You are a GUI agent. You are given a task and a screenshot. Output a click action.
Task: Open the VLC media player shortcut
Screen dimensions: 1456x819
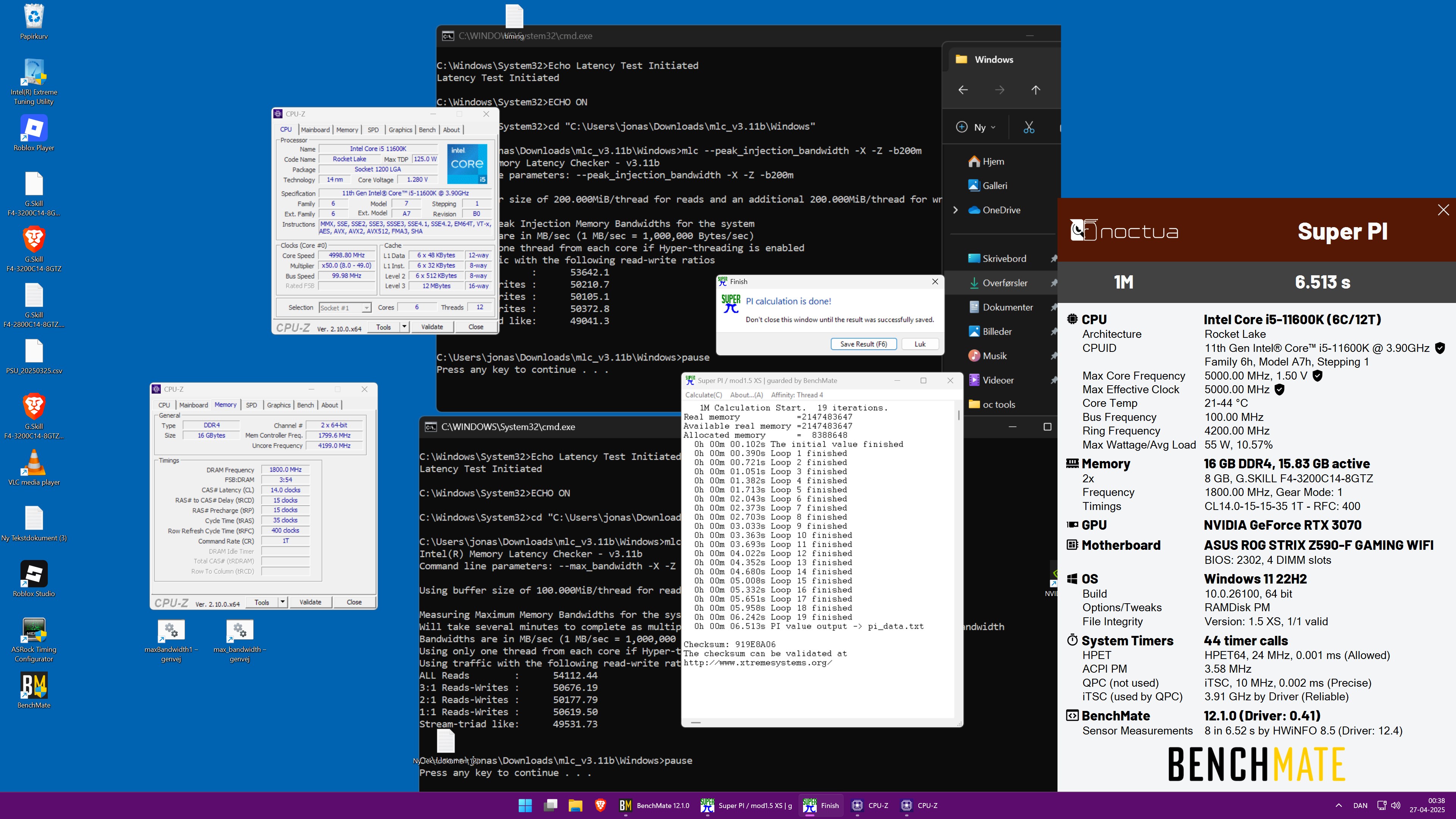coord(34,468)
